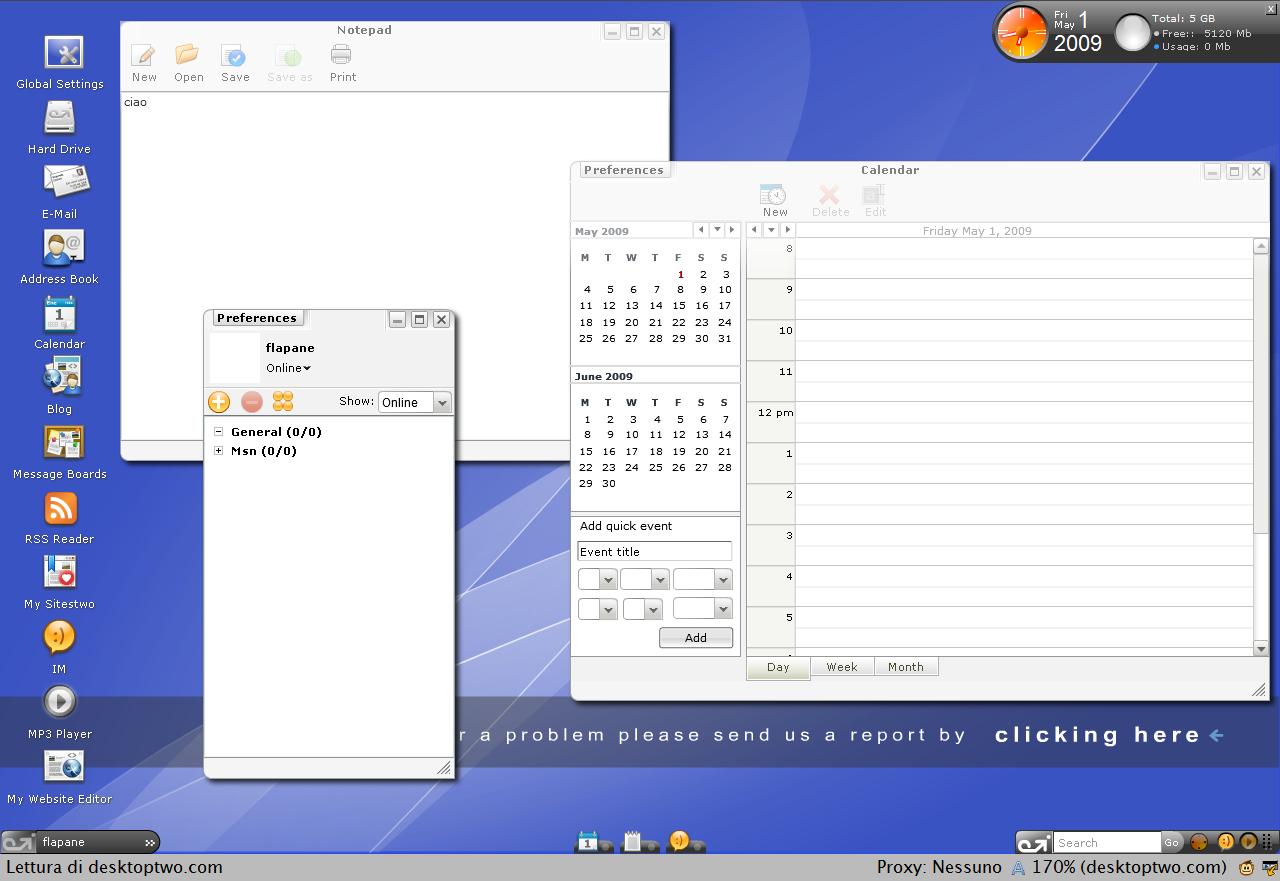Expand the Msn (0/0) group
This screenshot has height=881, width=1280.
[218, 451]
